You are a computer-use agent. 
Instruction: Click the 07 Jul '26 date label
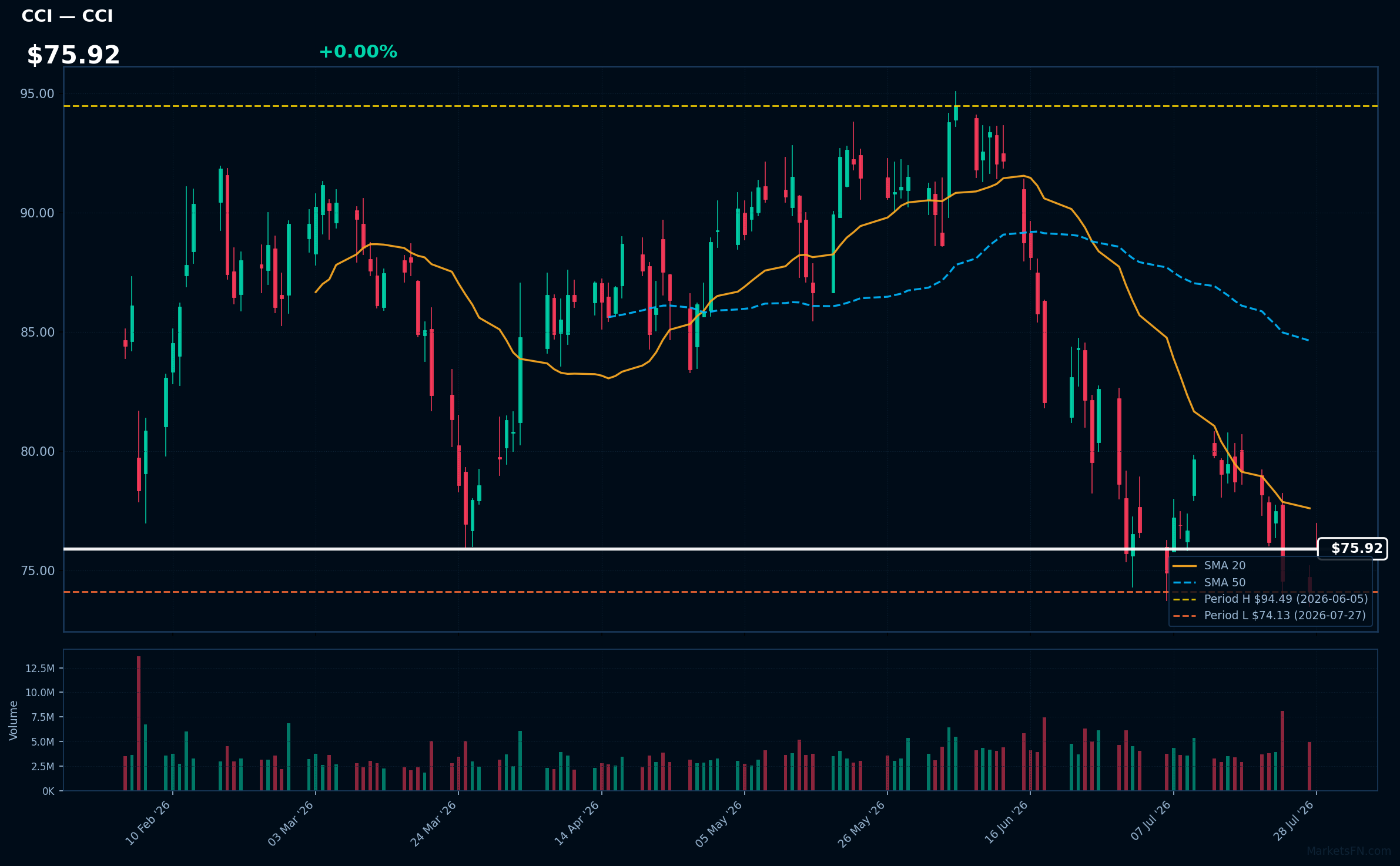pos(1151,821)
